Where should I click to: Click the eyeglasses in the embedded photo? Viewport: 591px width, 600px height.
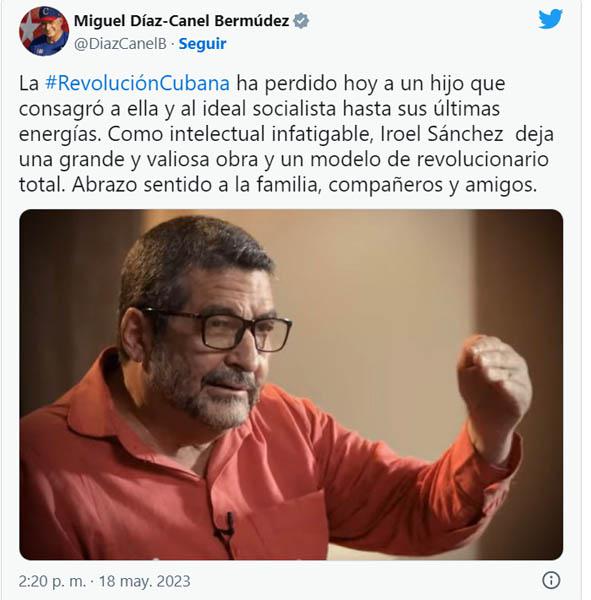218,327
